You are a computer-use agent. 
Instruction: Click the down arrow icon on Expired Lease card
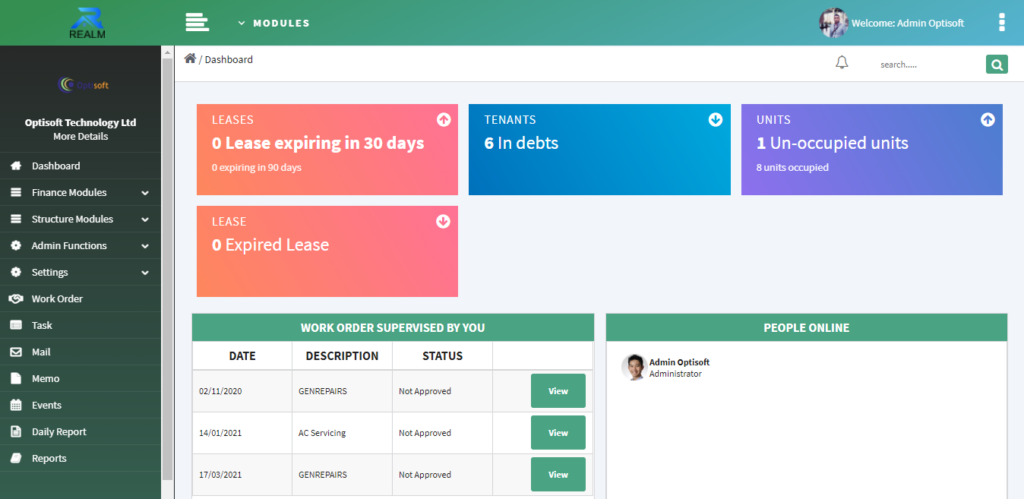pyautogui.click(x=443, y=221)
